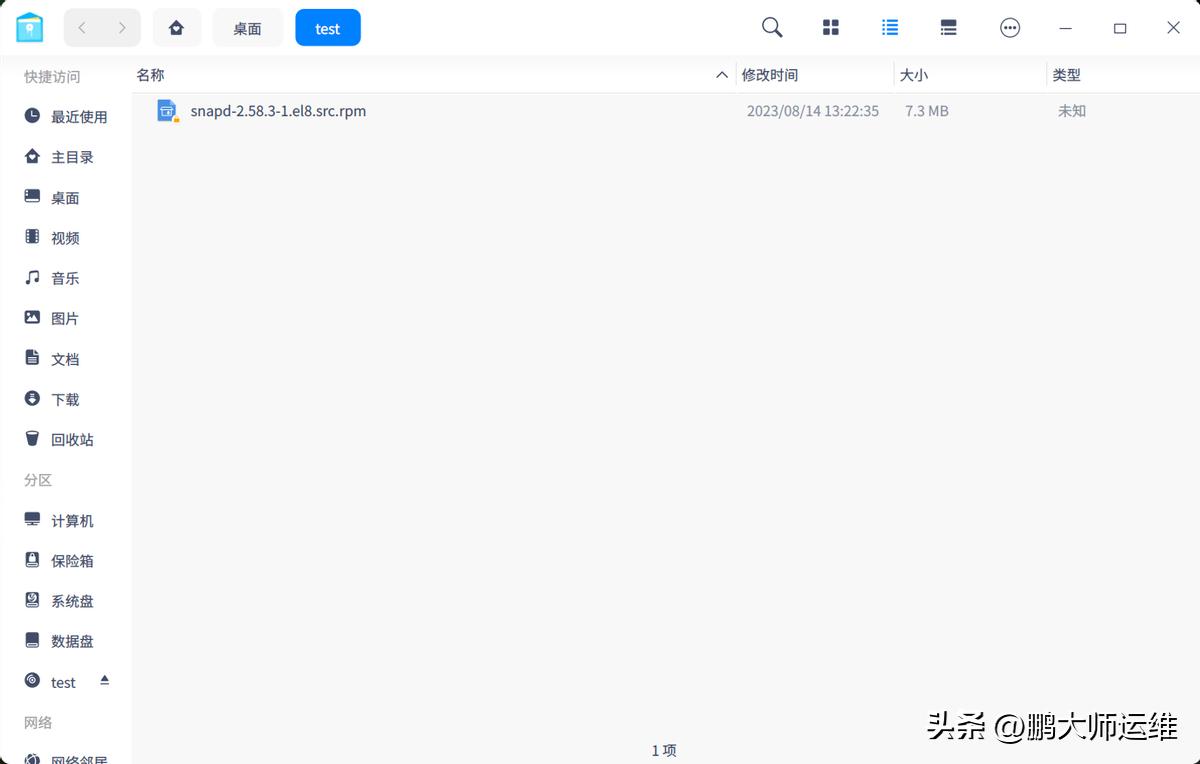Select the snapd-2.58.3-1.el8.src.rpm file
The width and height of the screenshot is (1200, 764).
pos(278,111)
